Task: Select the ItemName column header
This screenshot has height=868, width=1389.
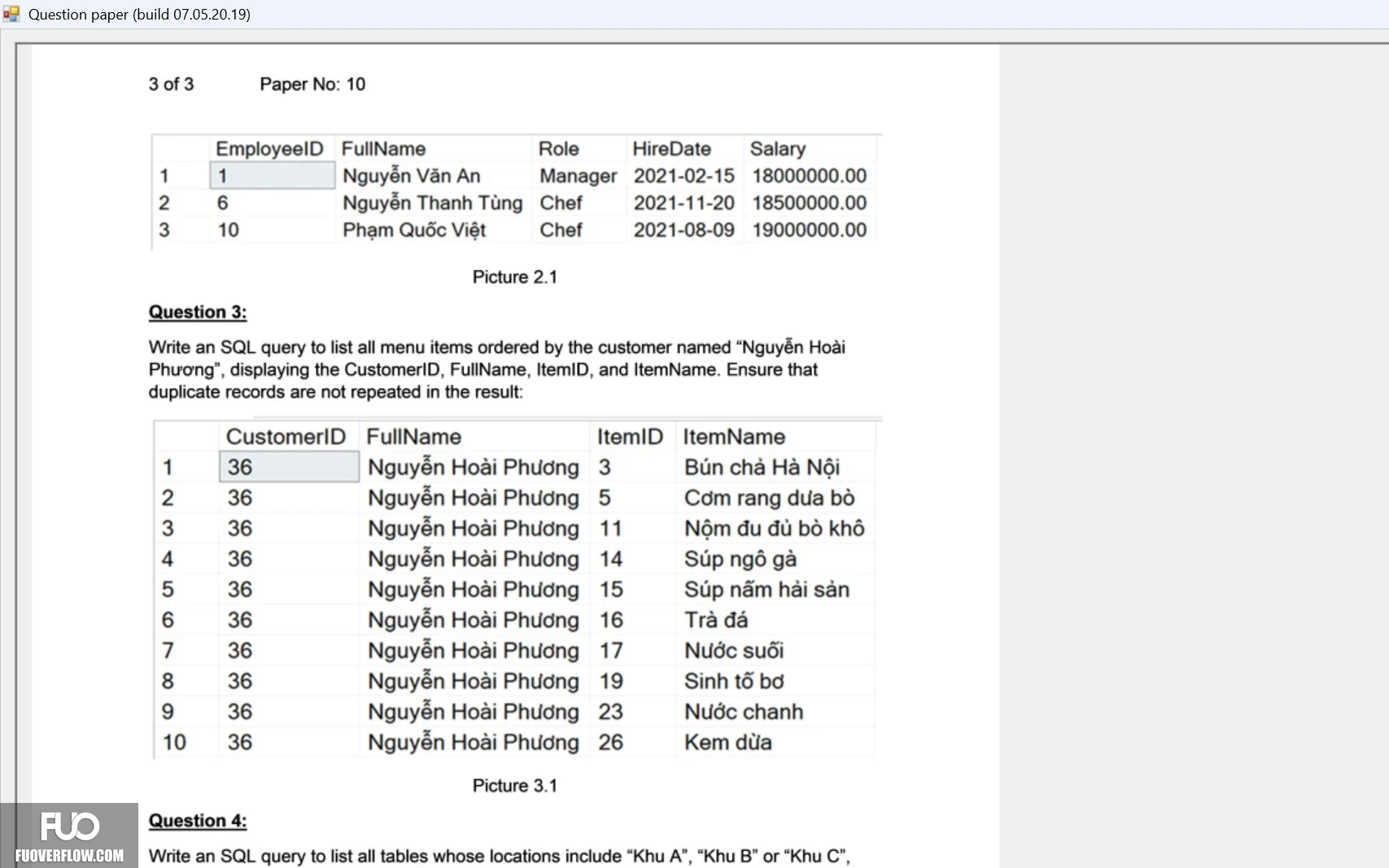Action: 734,437
